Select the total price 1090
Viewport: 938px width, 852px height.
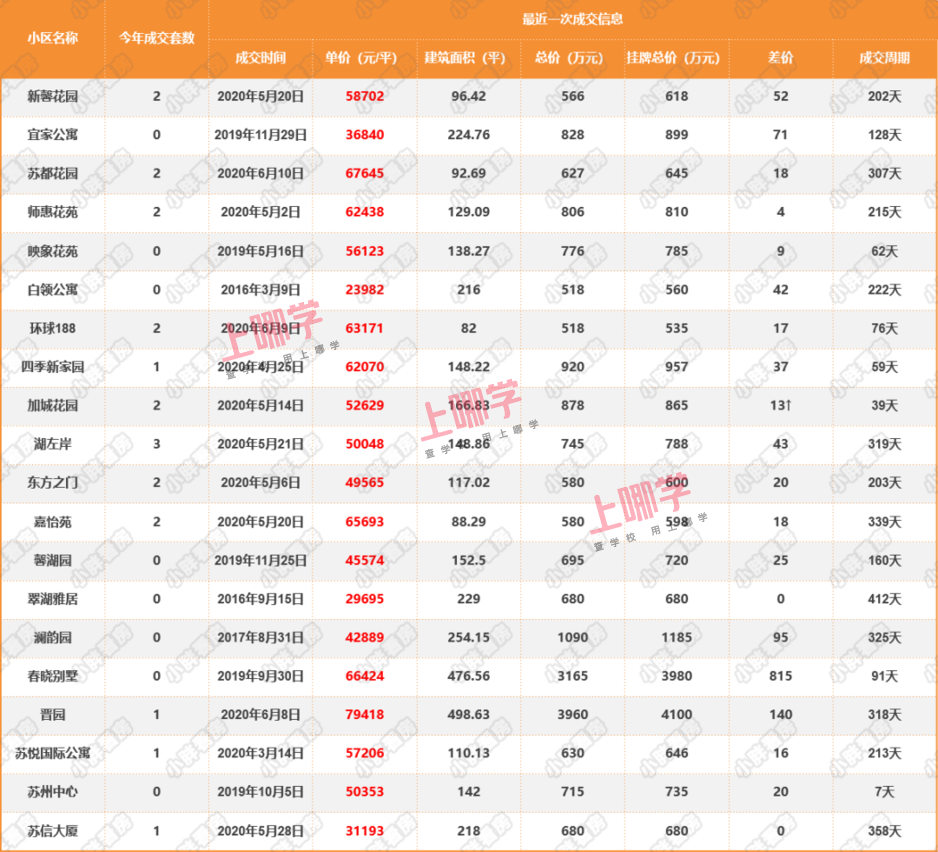[x=572, y=638]
